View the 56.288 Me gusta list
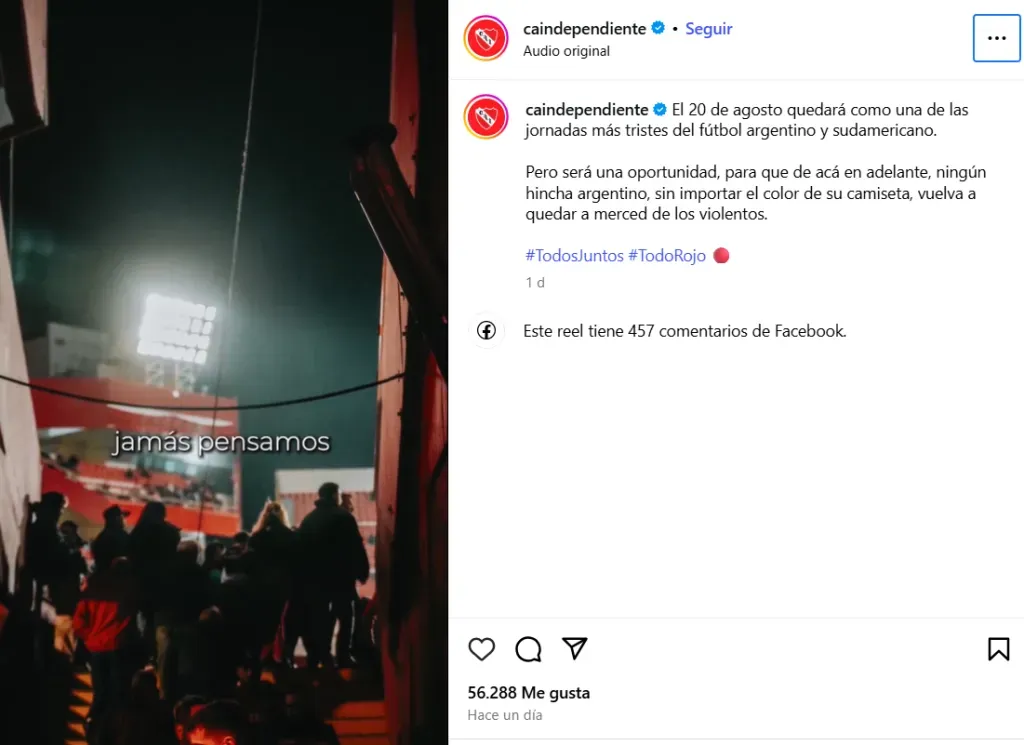Image resolution: width=1024 pixels, height=745 pixels. (x=528, y=692)
